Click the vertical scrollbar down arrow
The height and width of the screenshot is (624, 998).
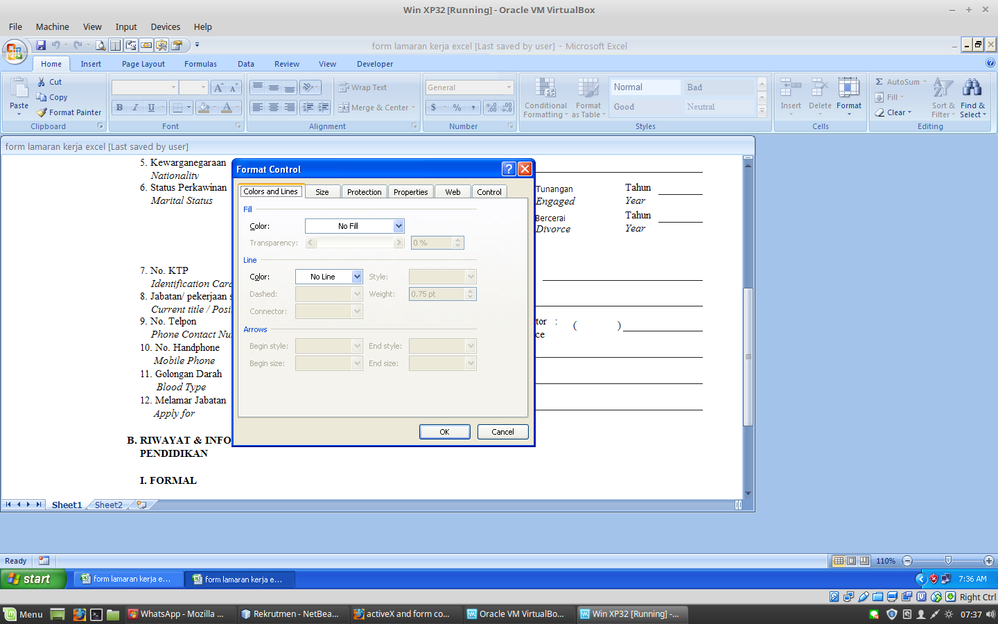coord(748,493)
